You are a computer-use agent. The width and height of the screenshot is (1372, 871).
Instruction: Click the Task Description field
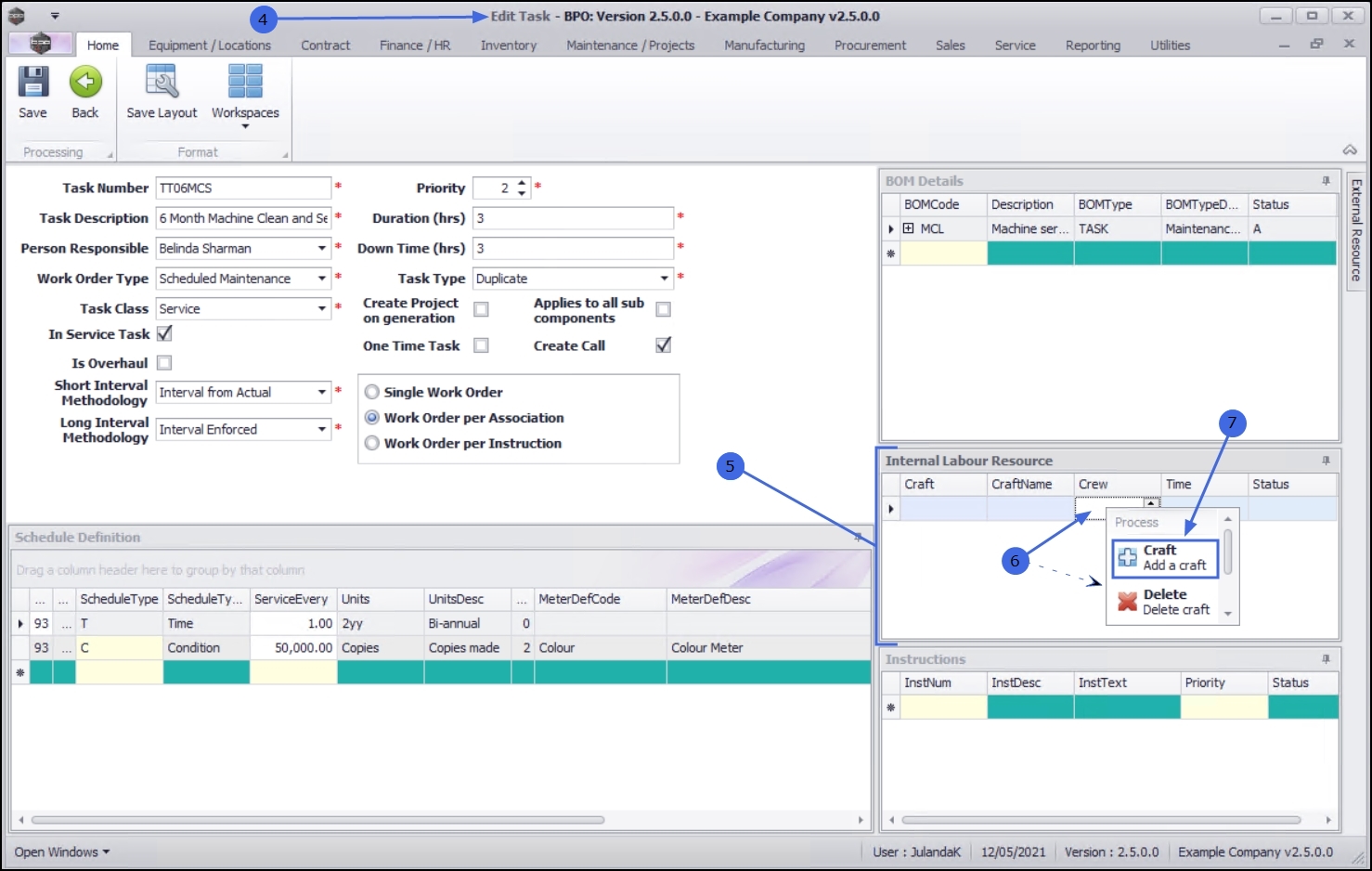point(243,218)
